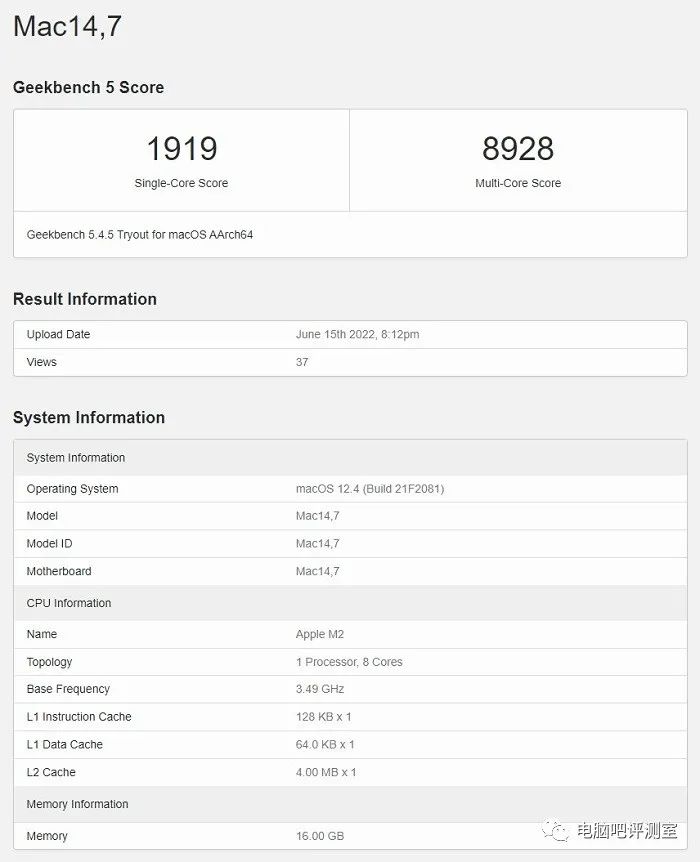Click the Base Frequency label
This screenshot has height=862, width=700.
tap(68, 689)
